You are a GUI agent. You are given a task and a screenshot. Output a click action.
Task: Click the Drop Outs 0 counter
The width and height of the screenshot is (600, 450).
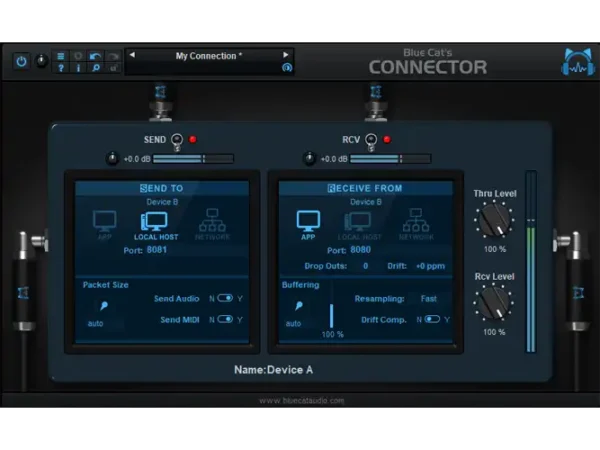tap(365, 266)
